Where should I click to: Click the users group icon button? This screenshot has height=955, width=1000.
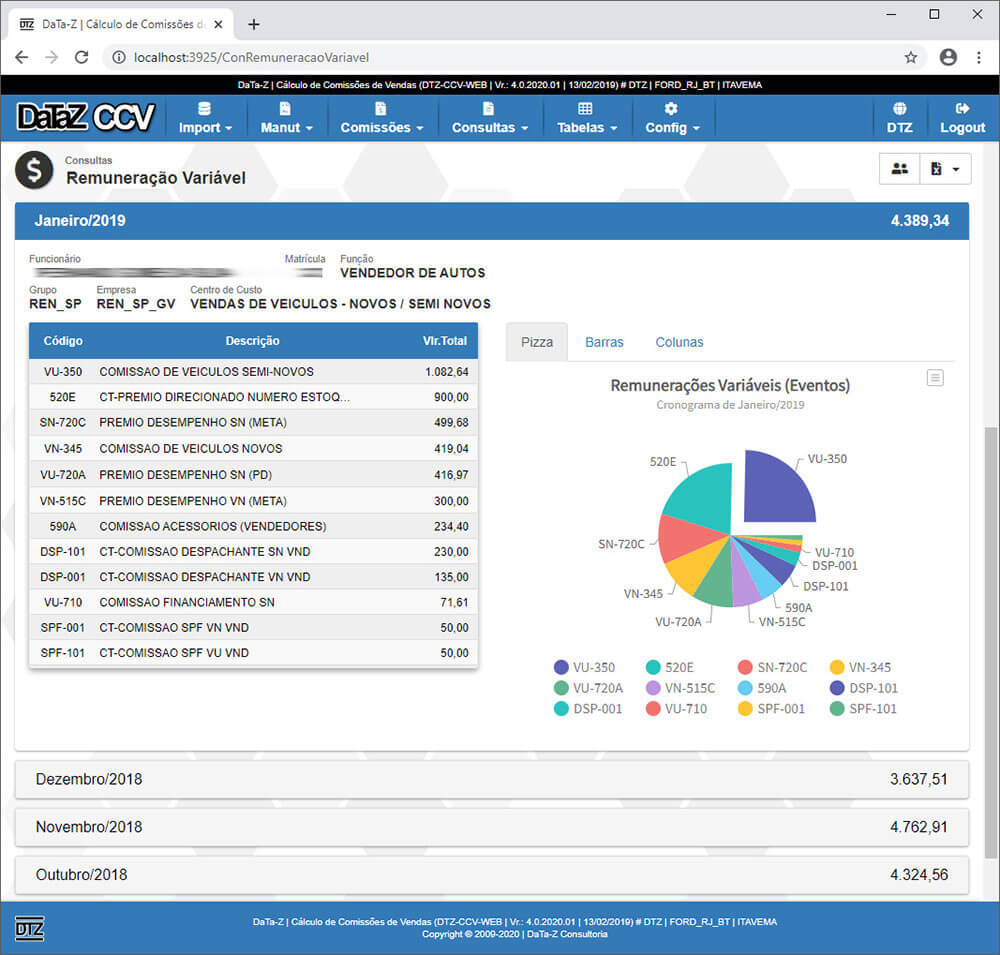(899, 169)
